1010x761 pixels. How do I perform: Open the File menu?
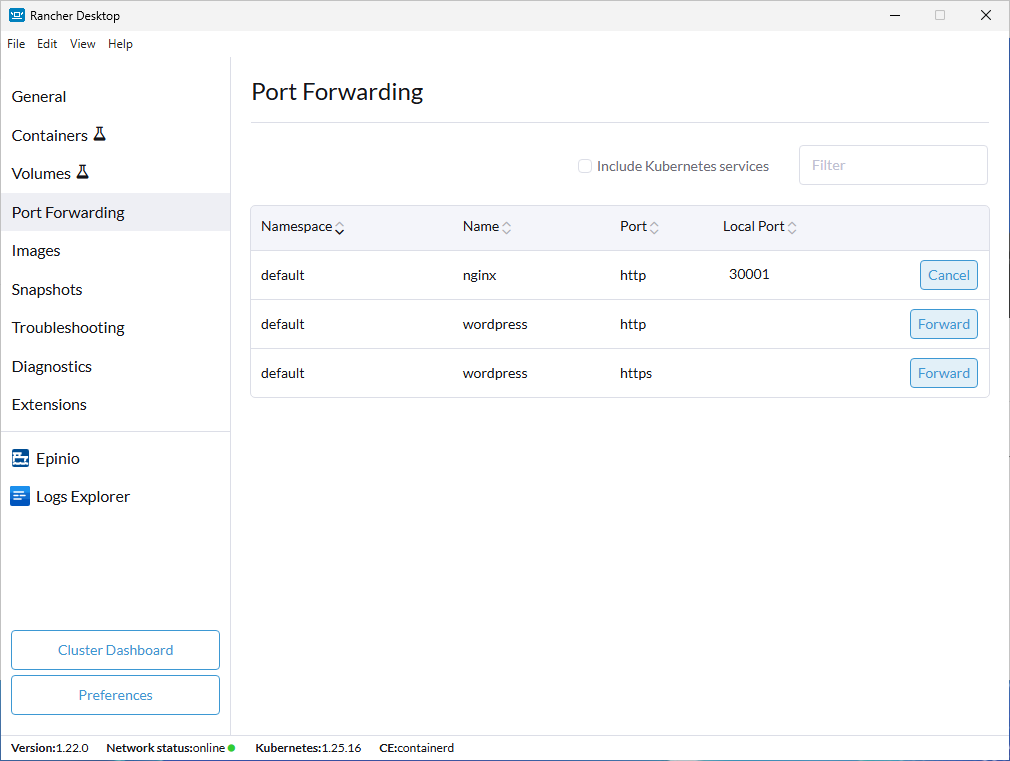pos(16,44)
